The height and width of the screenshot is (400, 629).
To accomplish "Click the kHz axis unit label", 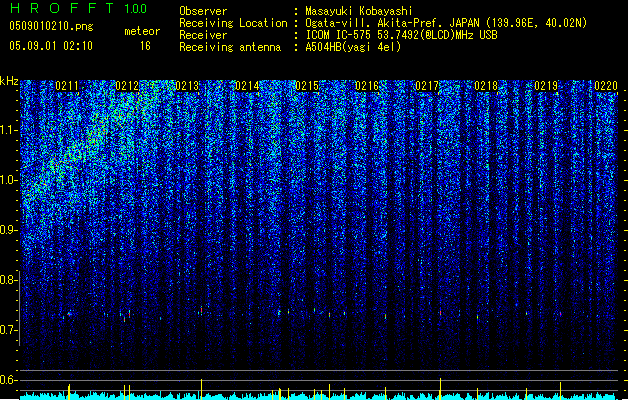I will pyautogui.click(x=9, y=81).
